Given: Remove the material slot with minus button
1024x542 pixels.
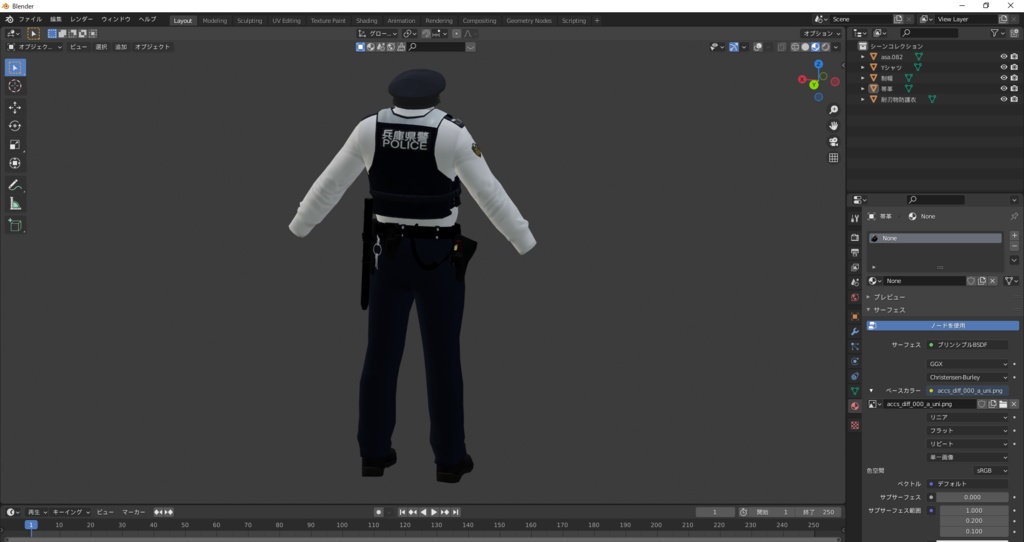Looking at the screenshot, I should [1014, 247].
